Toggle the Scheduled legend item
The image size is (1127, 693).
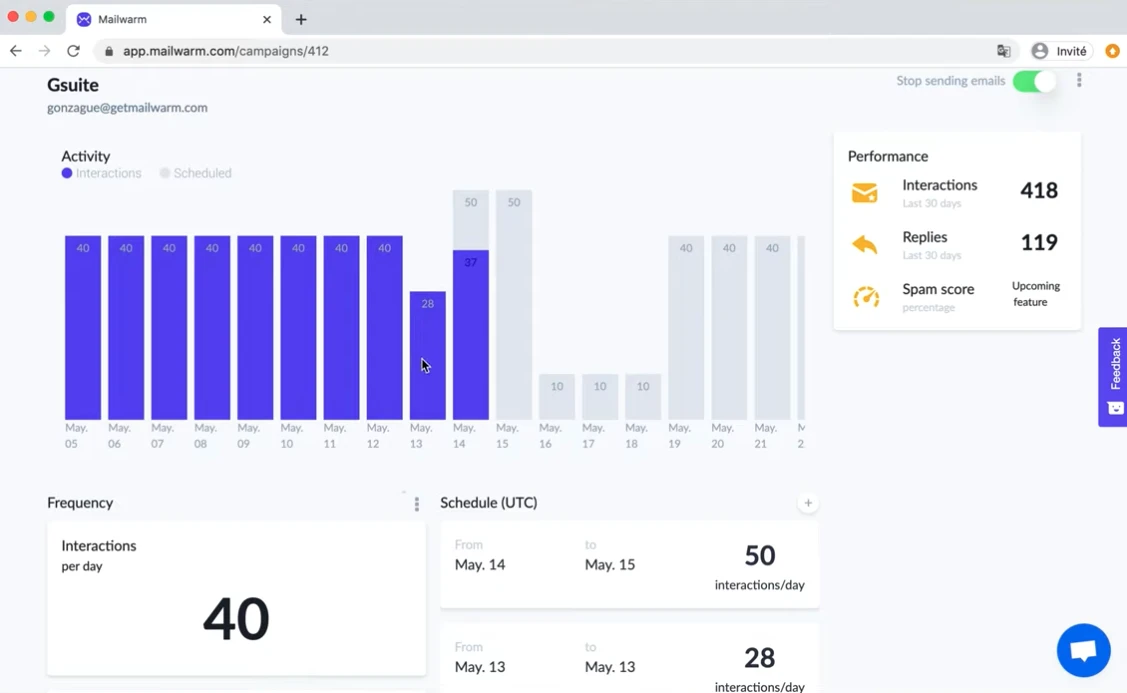pos(195,173)
